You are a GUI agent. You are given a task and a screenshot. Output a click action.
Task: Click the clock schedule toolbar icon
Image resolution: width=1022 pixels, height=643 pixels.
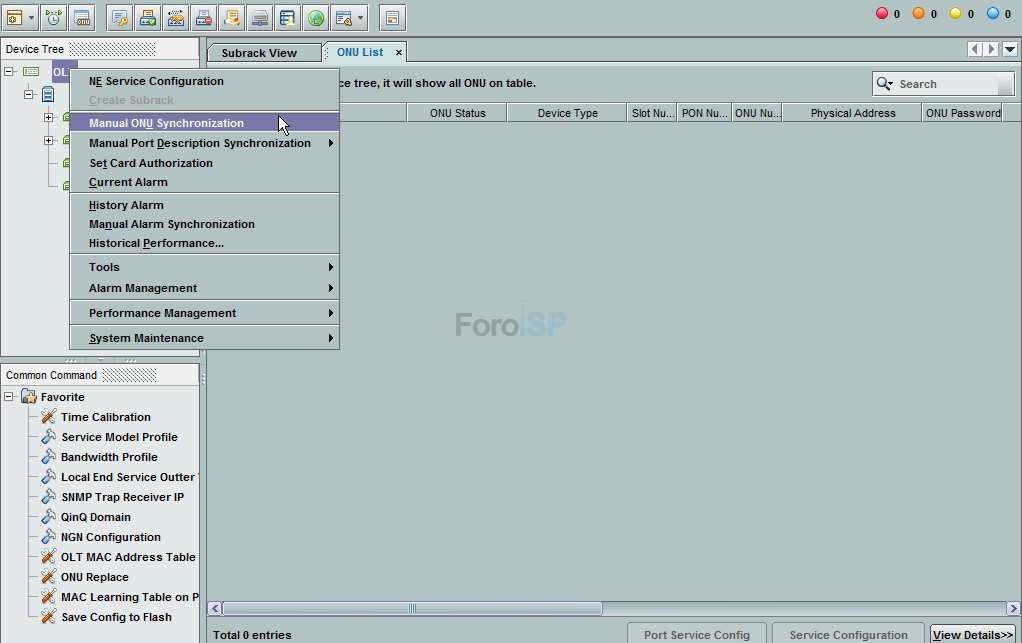(x=53, y=17)
